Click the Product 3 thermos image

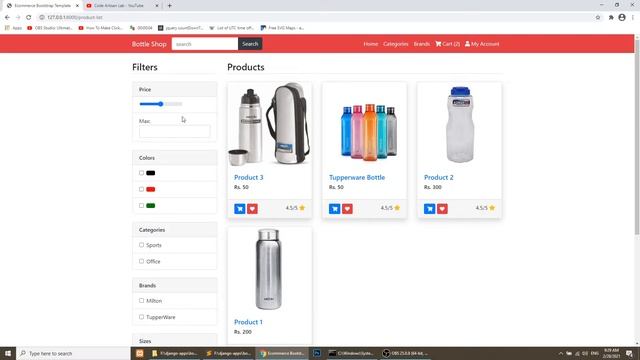[270, 124]
